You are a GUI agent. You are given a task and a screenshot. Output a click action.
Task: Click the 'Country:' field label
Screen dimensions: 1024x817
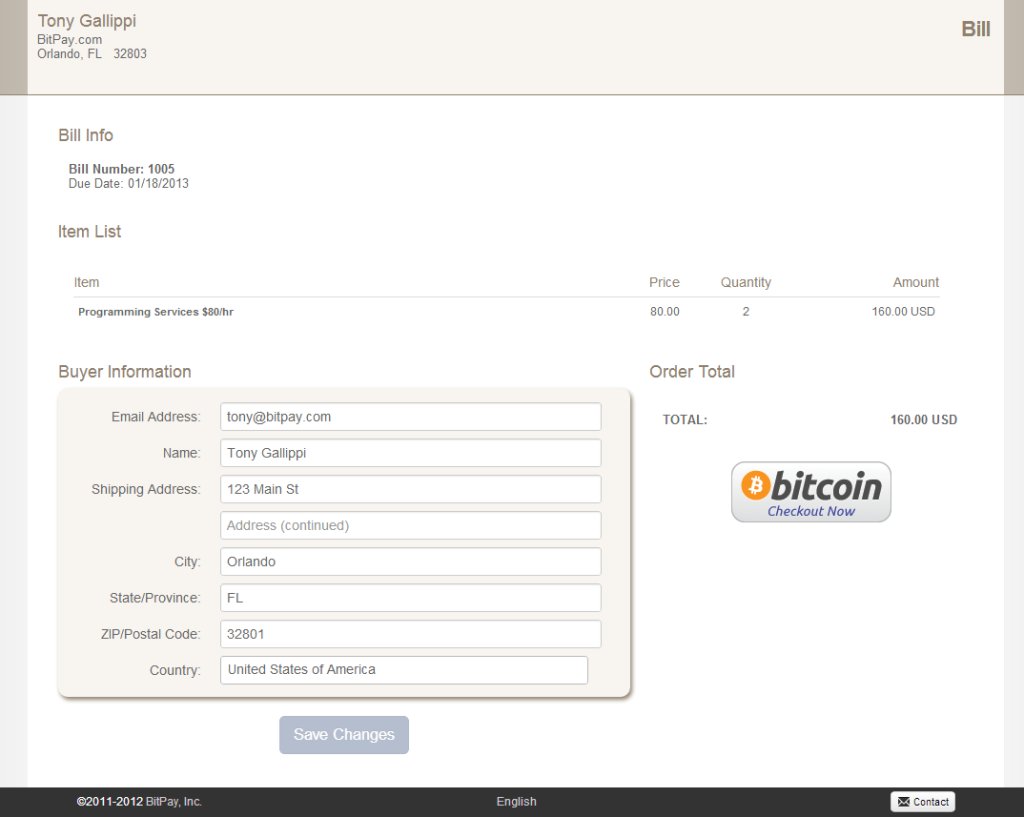pos(174,671)
